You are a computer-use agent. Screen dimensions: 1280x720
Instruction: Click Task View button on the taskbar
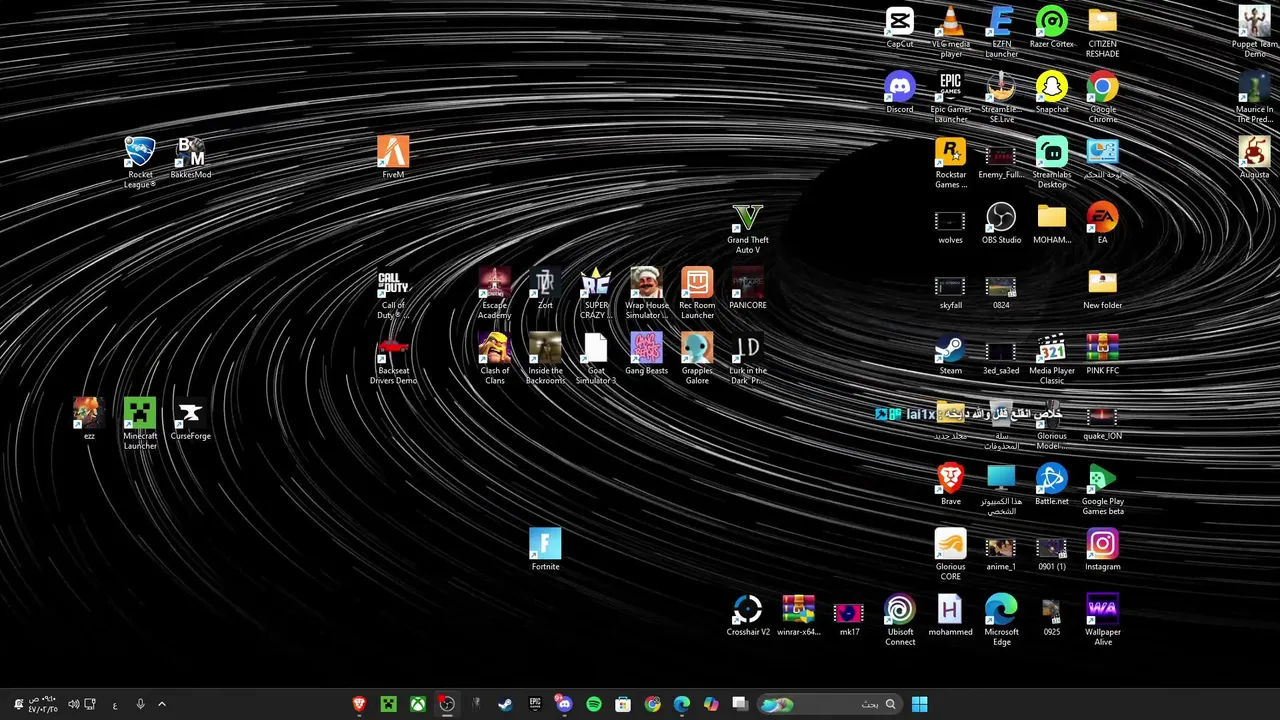coord(740,704)
